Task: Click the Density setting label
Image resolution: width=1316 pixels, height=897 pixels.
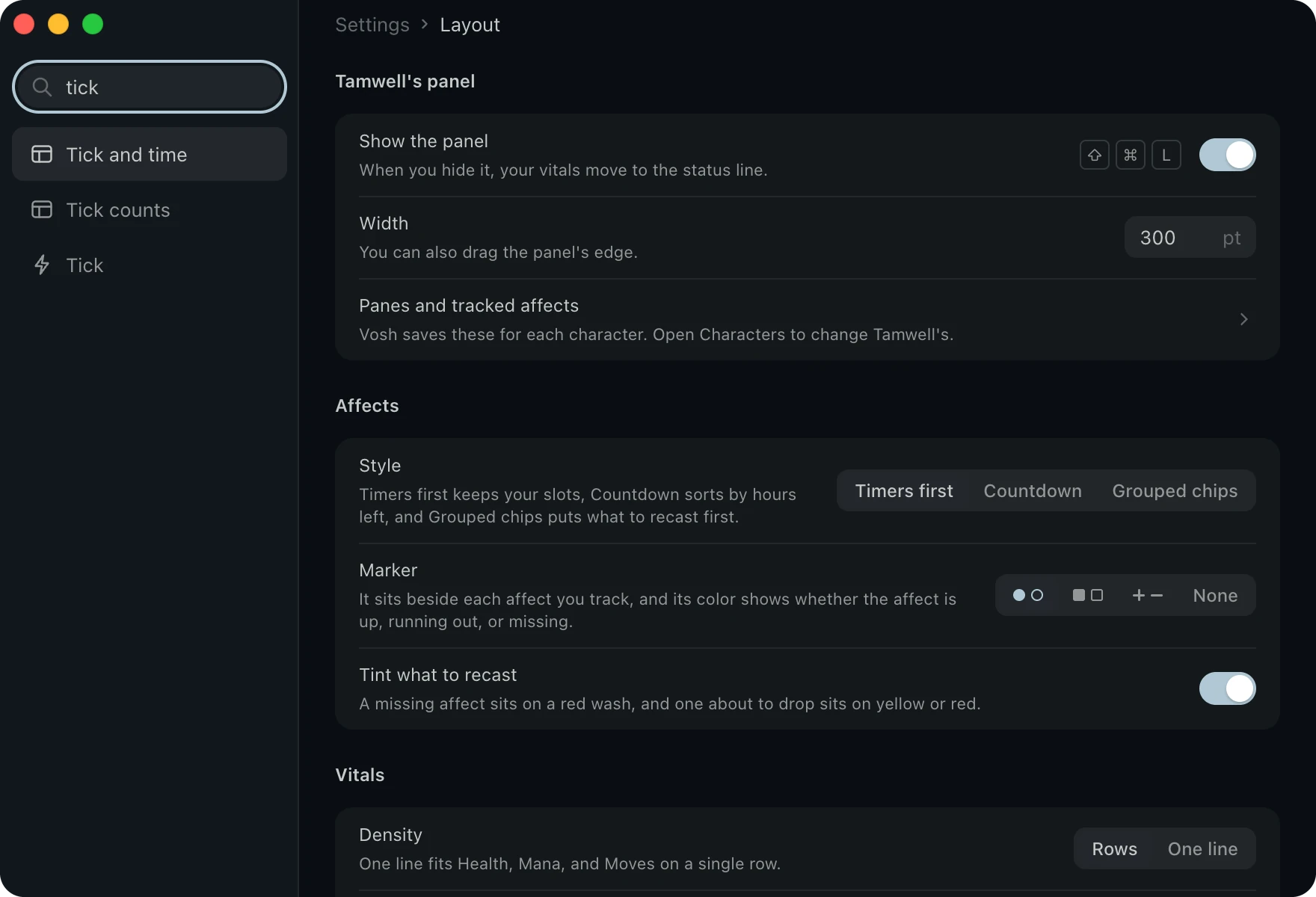Action: click(390, 835)
